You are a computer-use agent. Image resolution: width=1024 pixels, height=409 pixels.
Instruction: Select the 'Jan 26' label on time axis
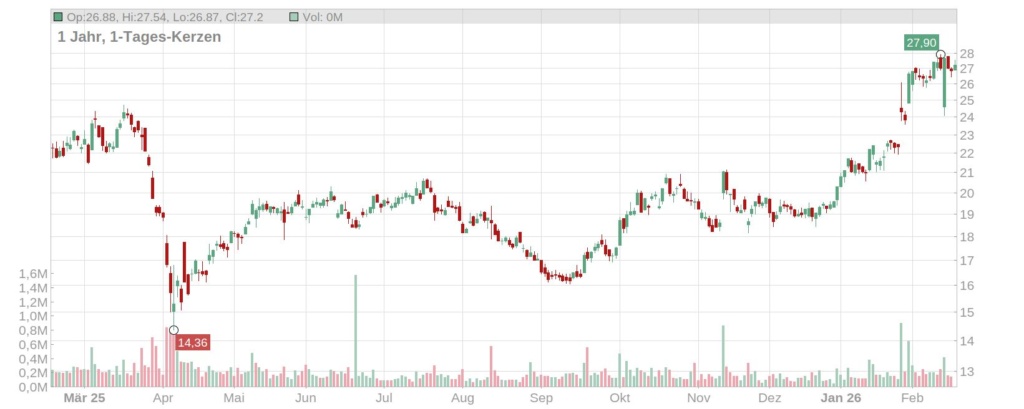coord(838,398)
